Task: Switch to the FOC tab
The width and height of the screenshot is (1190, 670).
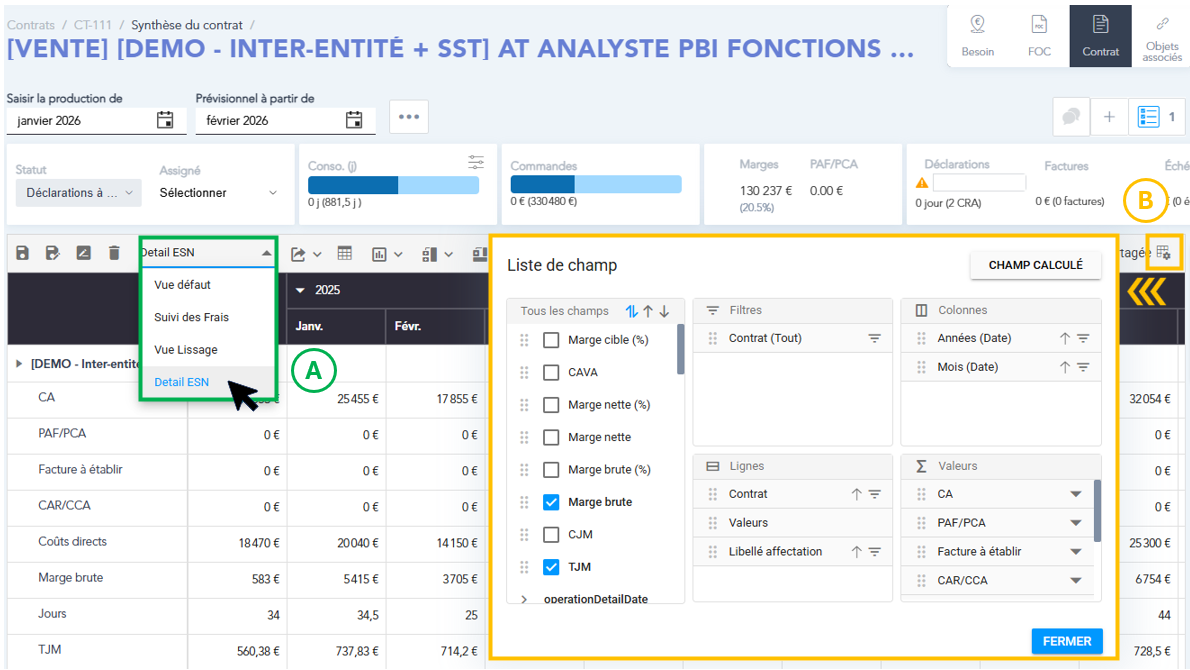Action: point(1039,36)
